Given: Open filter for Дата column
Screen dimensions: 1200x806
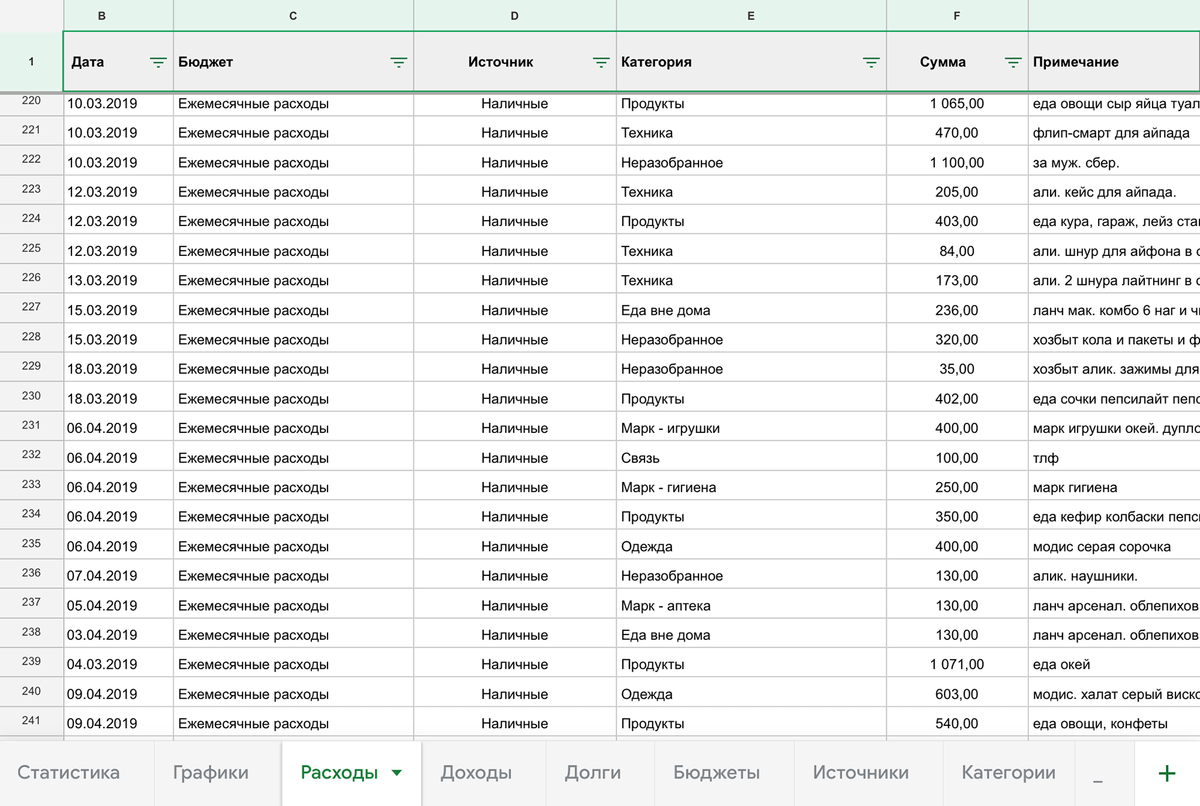Looking at the screenshot, I should click(x=158, y=62).
